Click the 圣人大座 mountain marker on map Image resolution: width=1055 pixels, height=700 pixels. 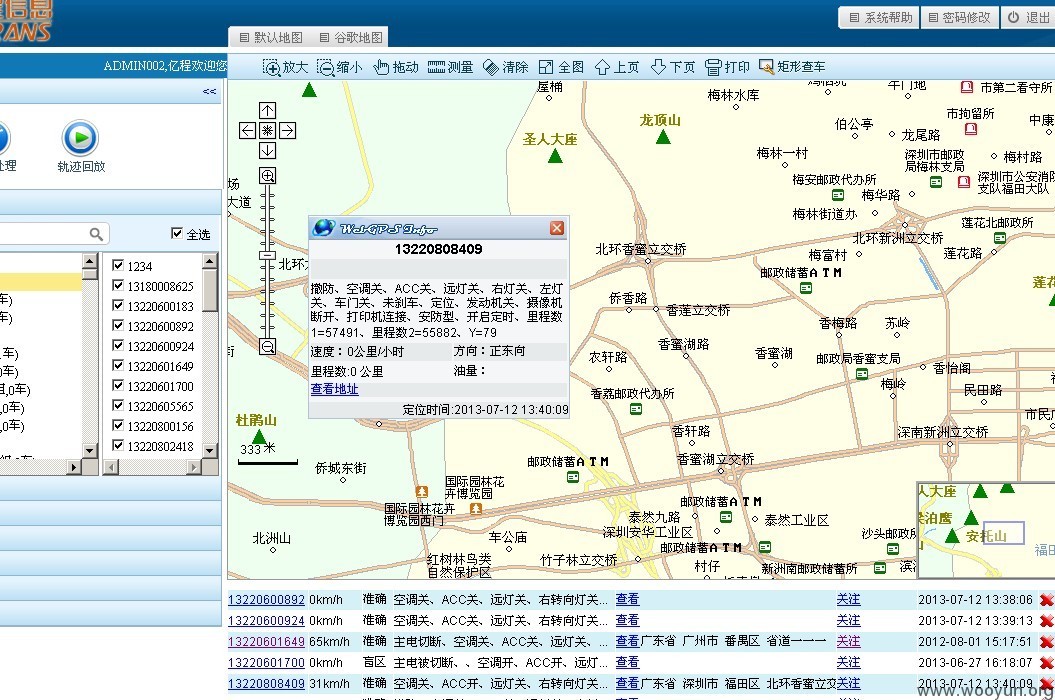click(x=555, y=155)
